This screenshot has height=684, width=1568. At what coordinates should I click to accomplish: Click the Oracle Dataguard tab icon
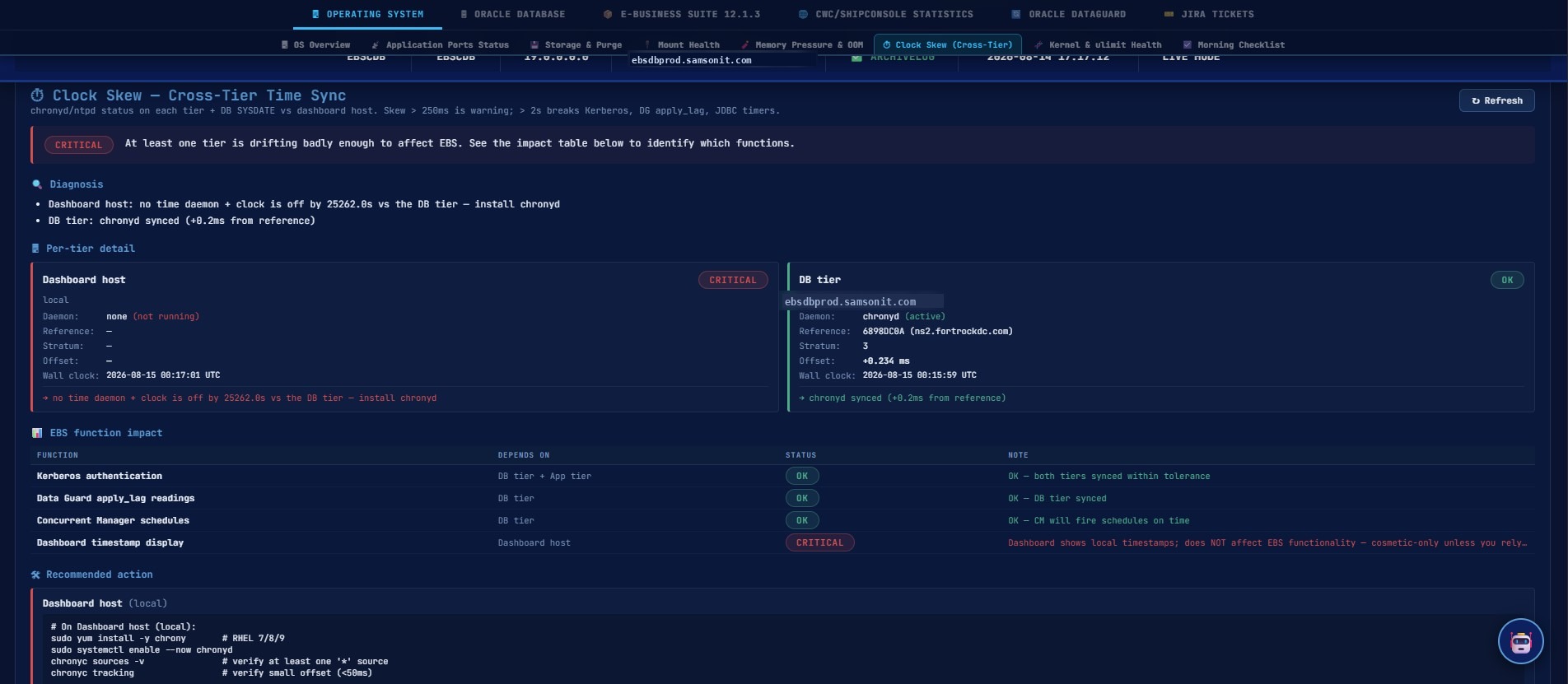click(1016, 14)
